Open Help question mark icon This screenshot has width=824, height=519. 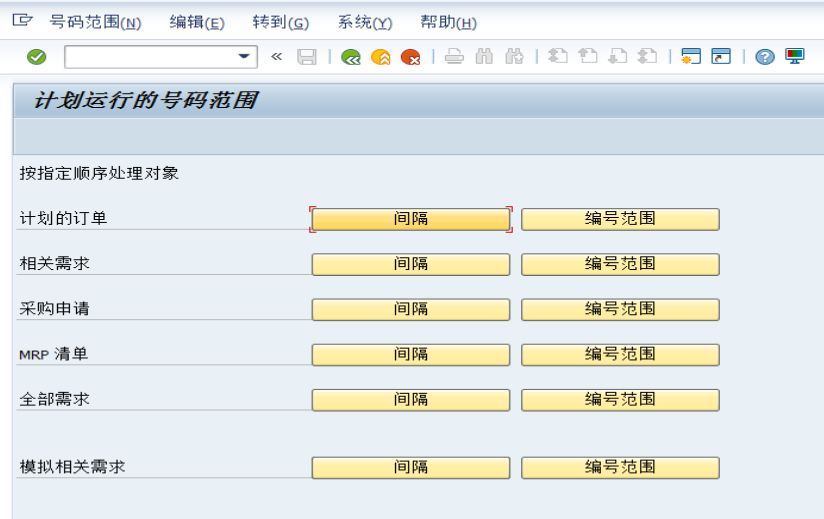[x=765, y=57]
